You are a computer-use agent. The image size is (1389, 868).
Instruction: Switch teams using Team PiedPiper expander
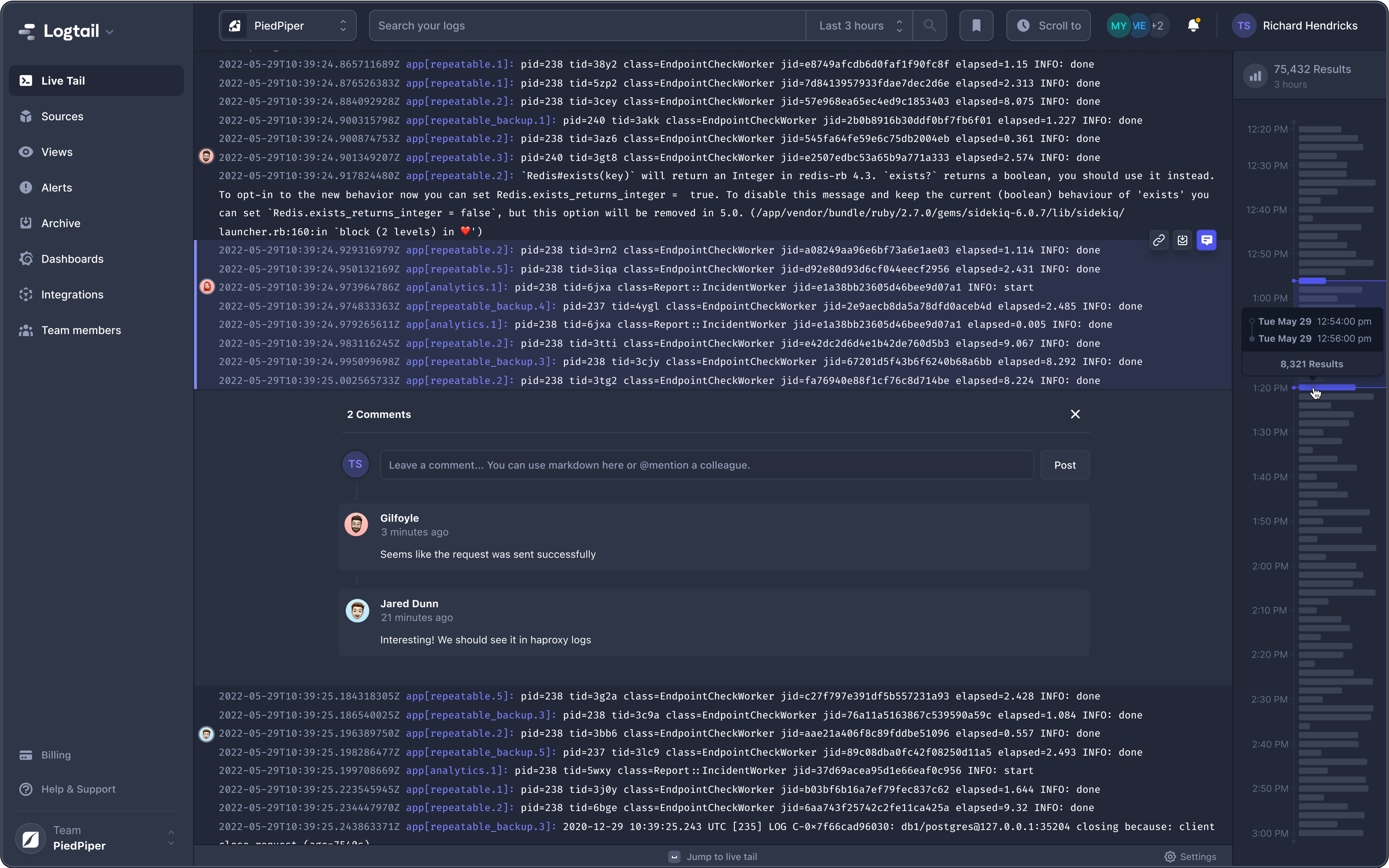tap(170, 838)
